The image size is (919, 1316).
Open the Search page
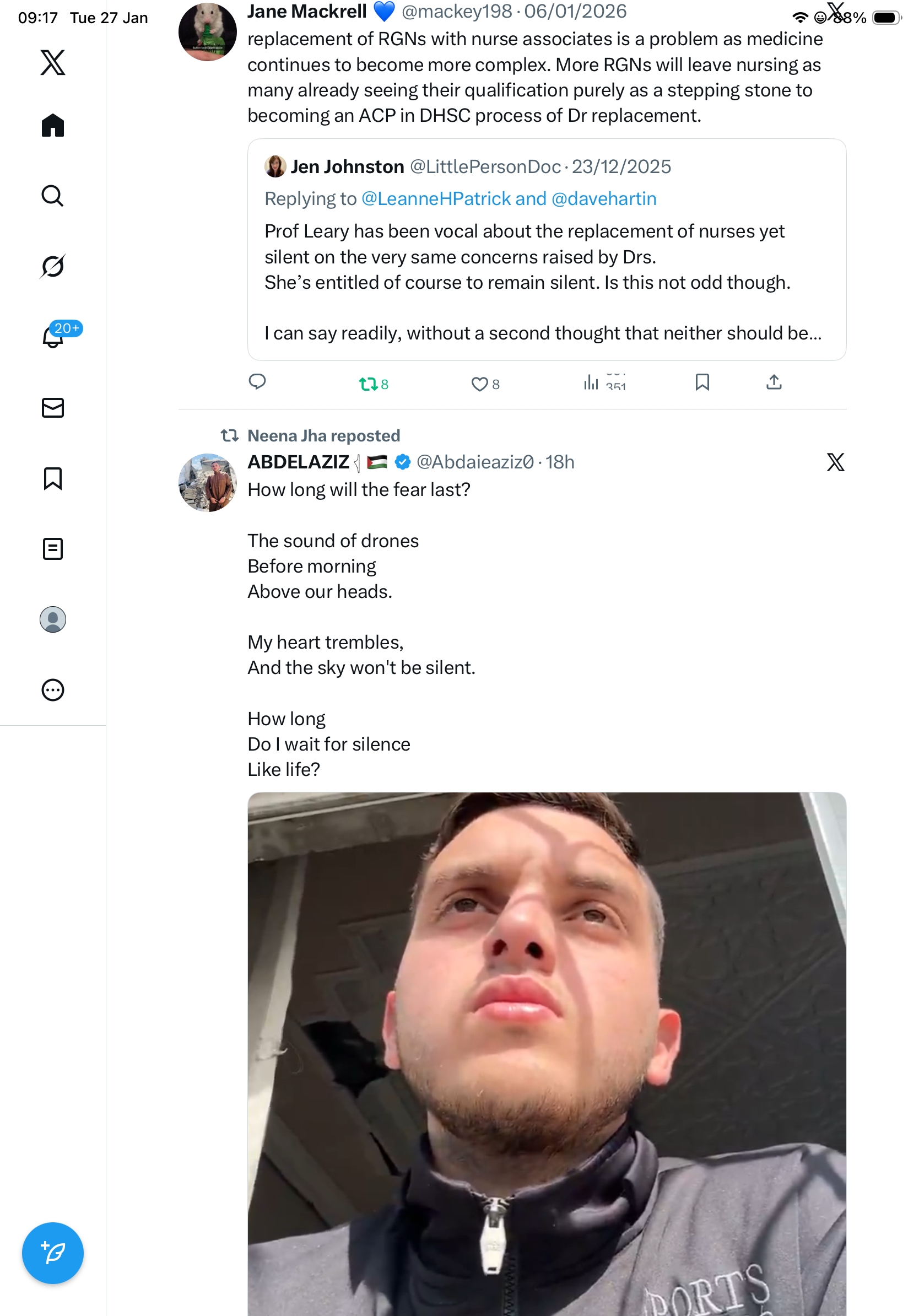point(53,196)
